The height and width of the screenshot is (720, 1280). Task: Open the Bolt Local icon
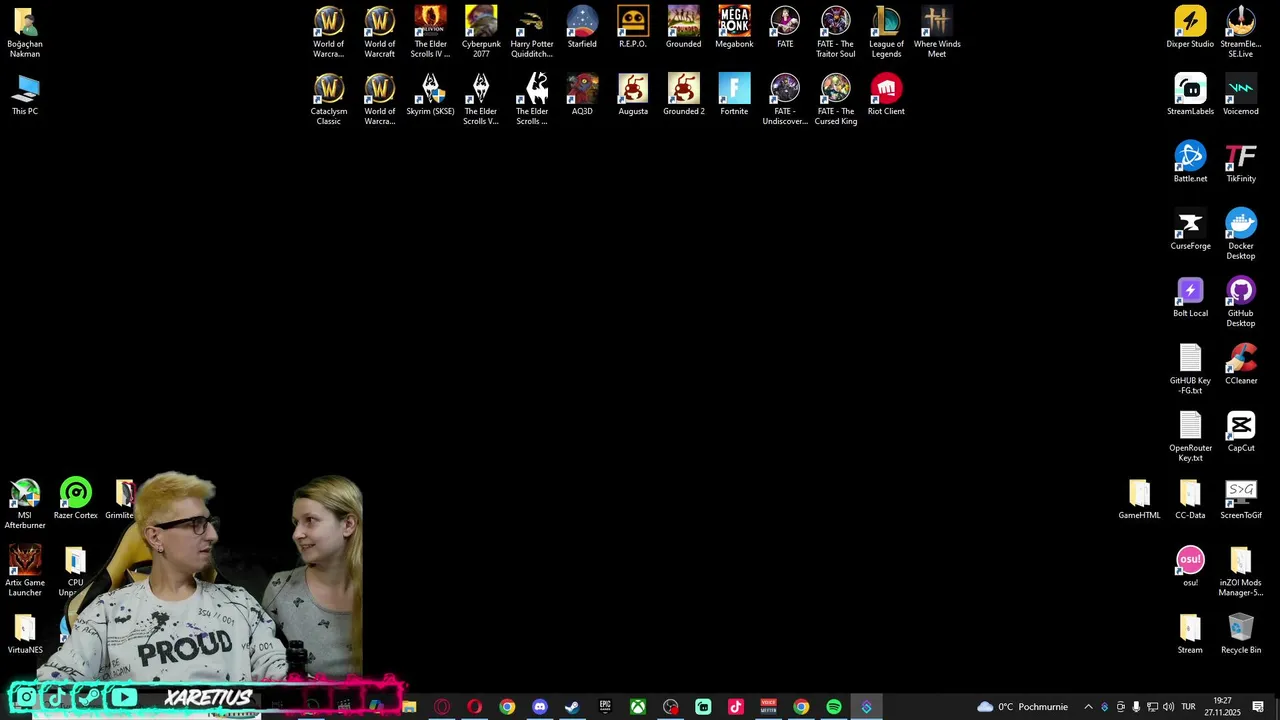point(1190,296)
